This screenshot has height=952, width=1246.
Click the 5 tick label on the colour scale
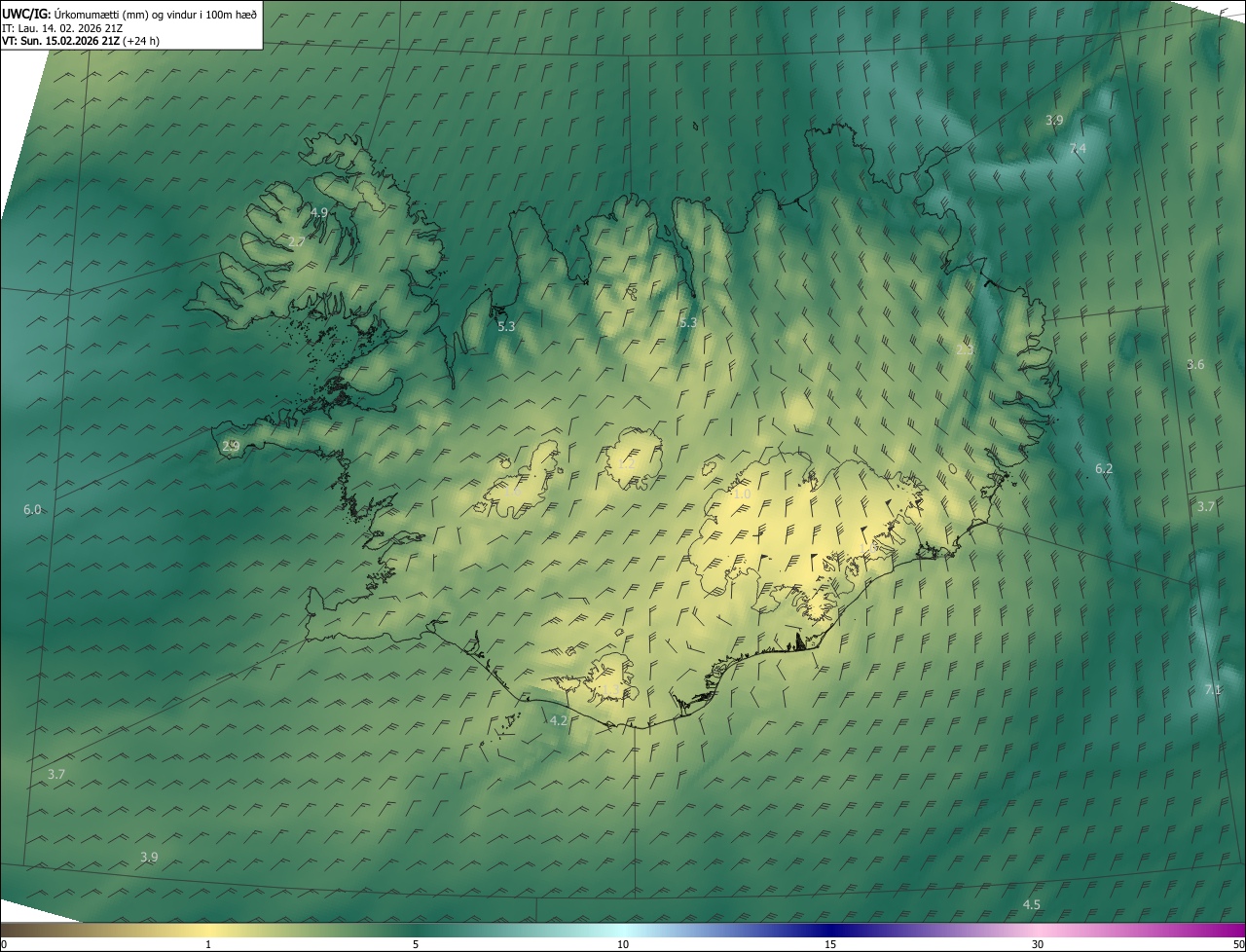416,944
